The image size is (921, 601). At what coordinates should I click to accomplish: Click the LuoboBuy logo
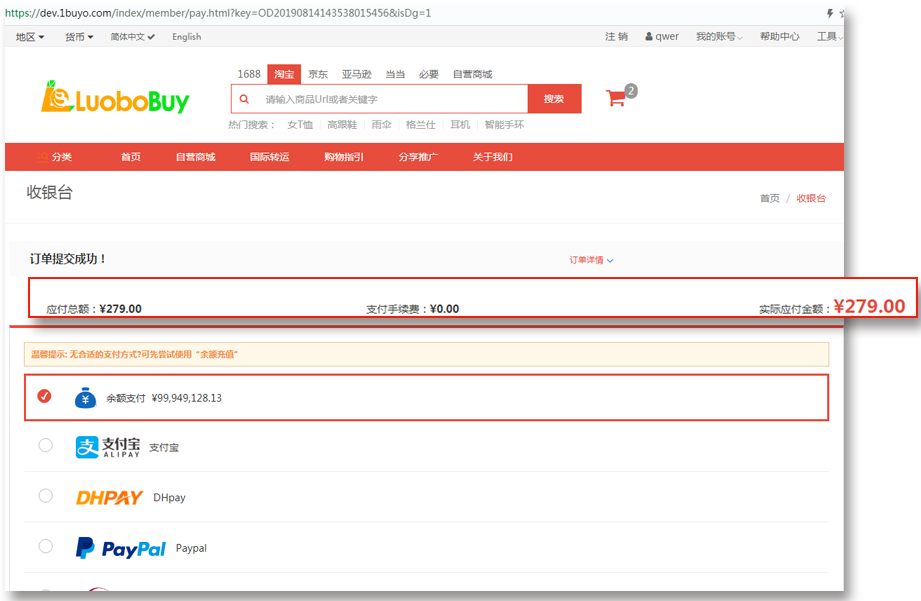tap(115, 97)
